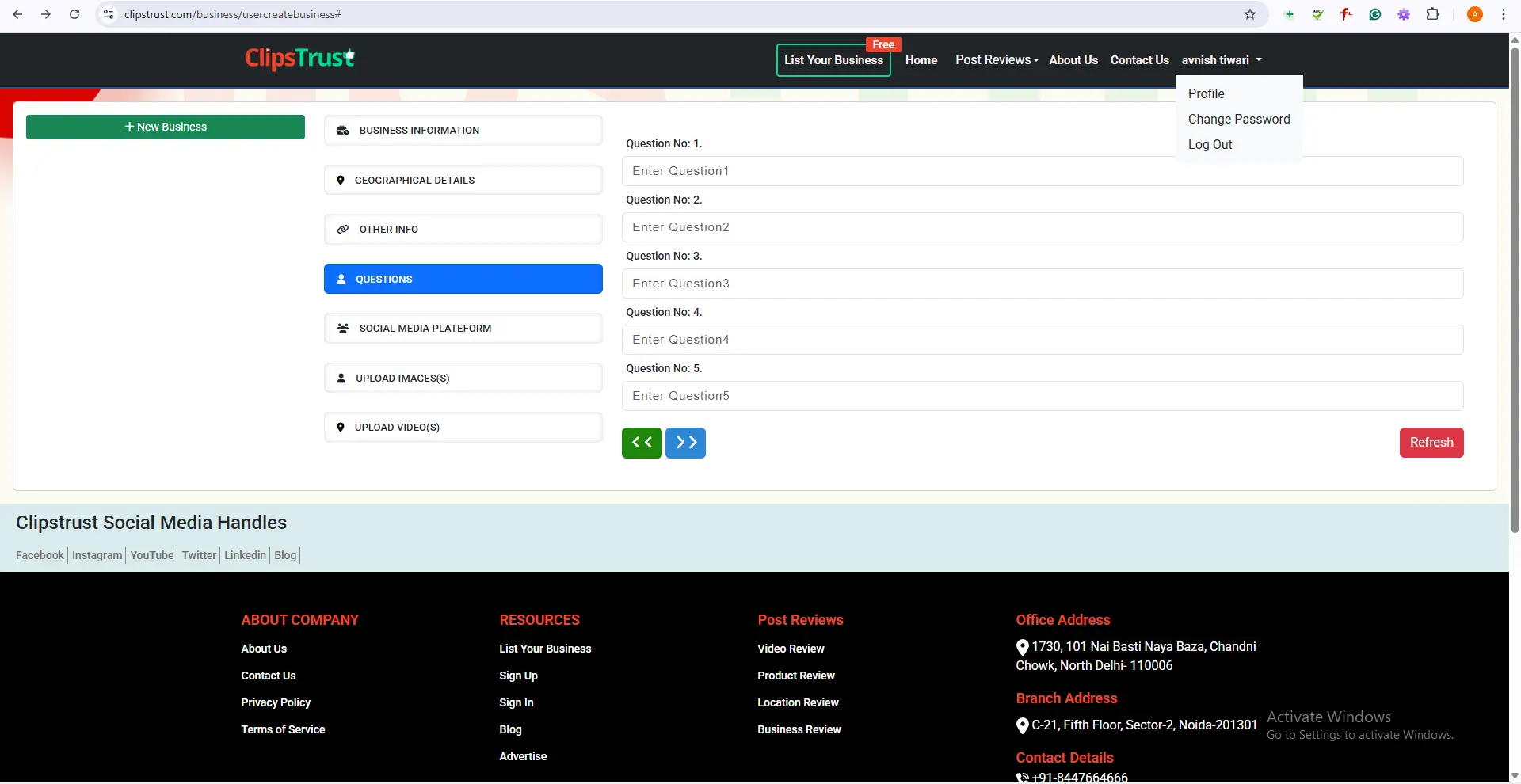
Task: Open the Social Media Plateform section
Action: 463,329
